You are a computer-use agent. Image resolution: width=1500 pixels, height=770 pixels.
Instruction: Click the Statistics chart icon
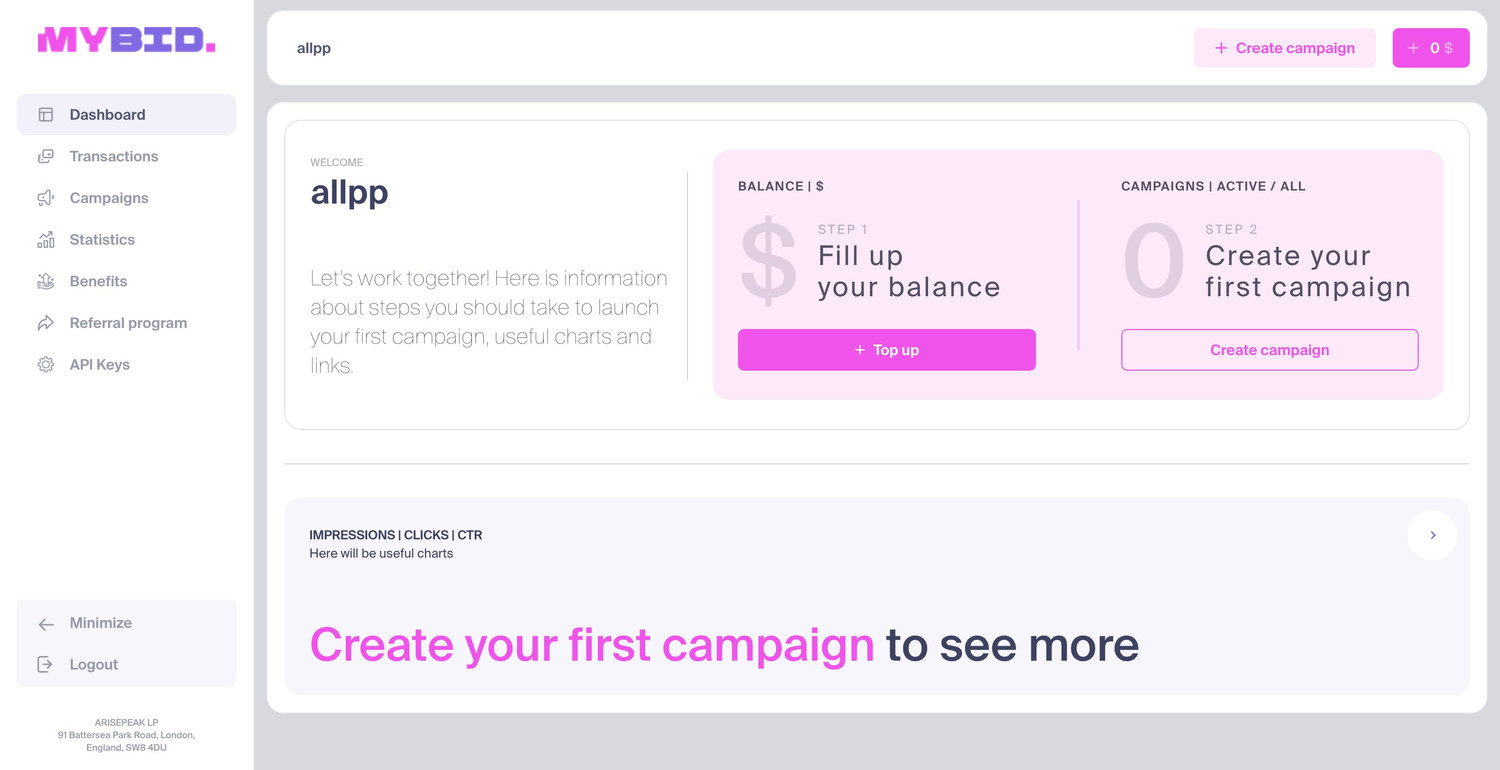point(46,240)
